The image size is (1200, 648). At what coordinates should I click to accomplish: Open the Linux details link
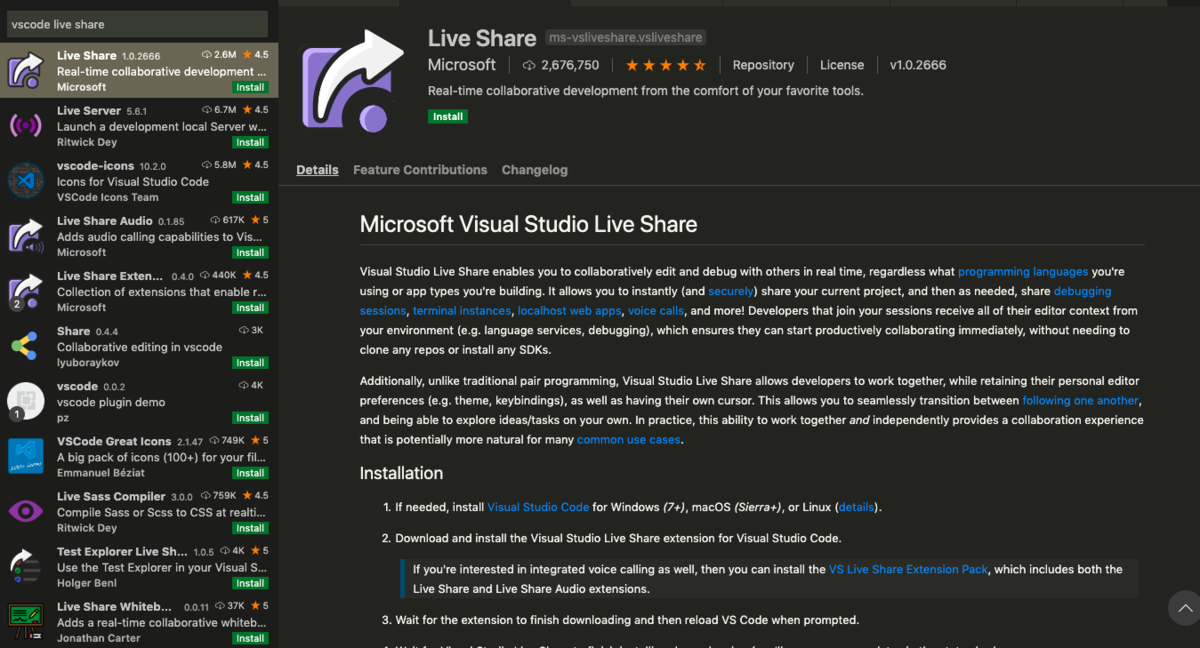tap(856, 507)
